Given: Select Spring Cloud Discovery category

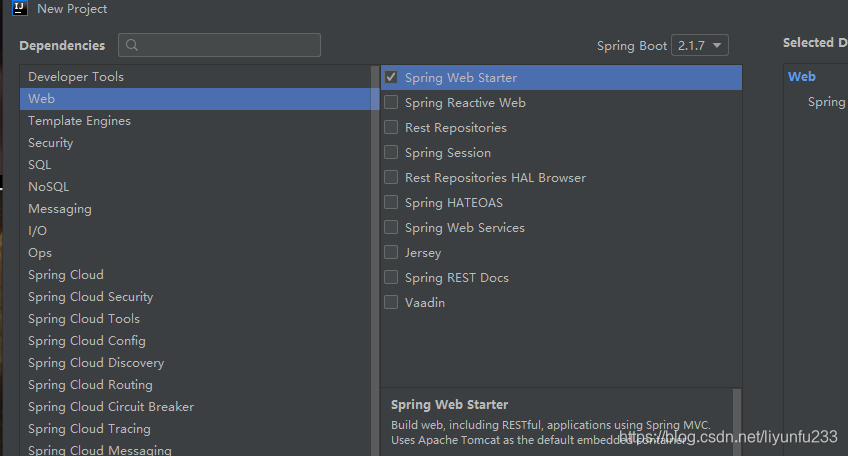Looking at the screenshot, I should point(196,363).
